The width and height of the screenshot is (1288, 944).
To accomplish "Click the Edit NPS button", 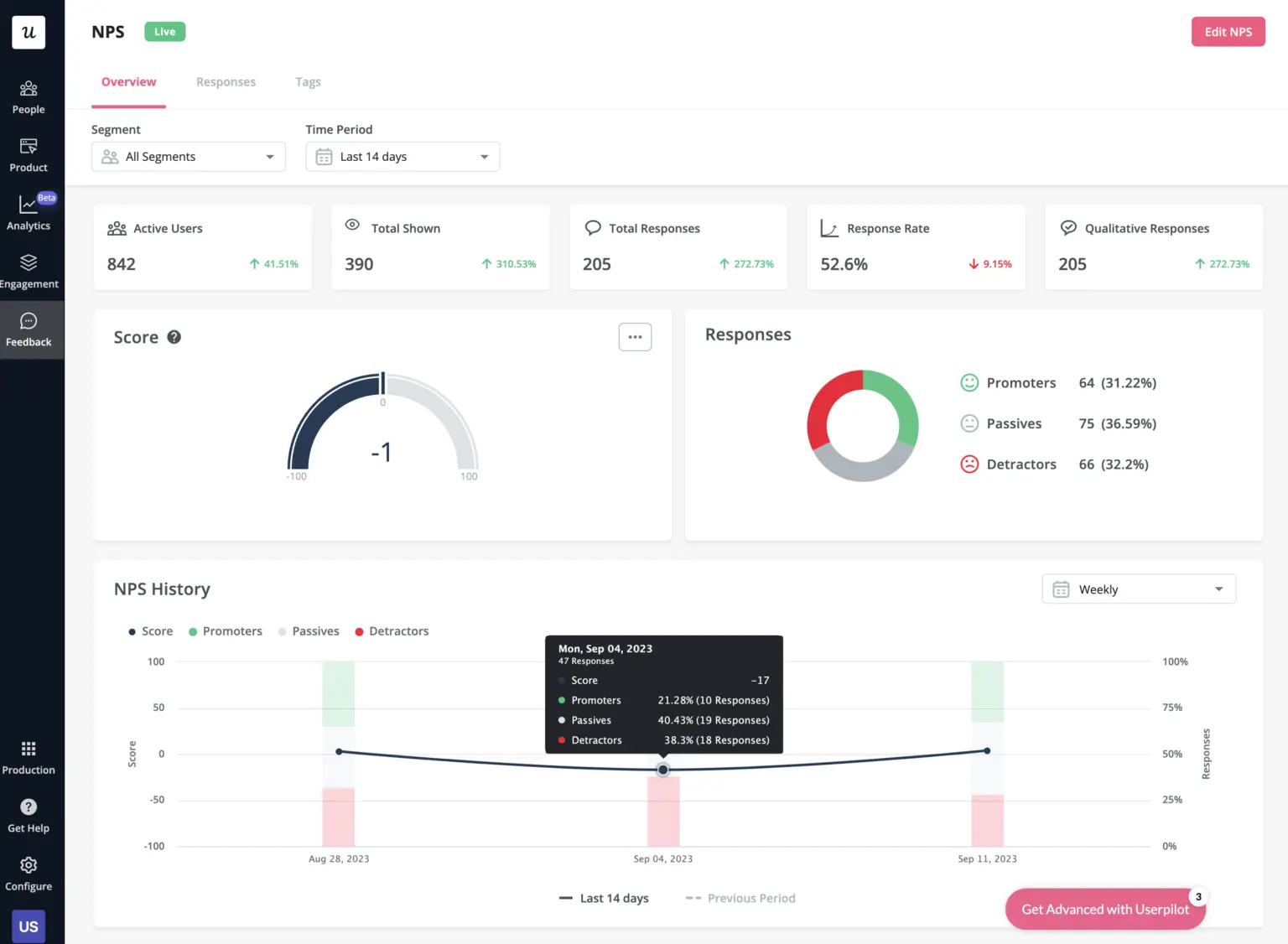I will coord(1228,32).
